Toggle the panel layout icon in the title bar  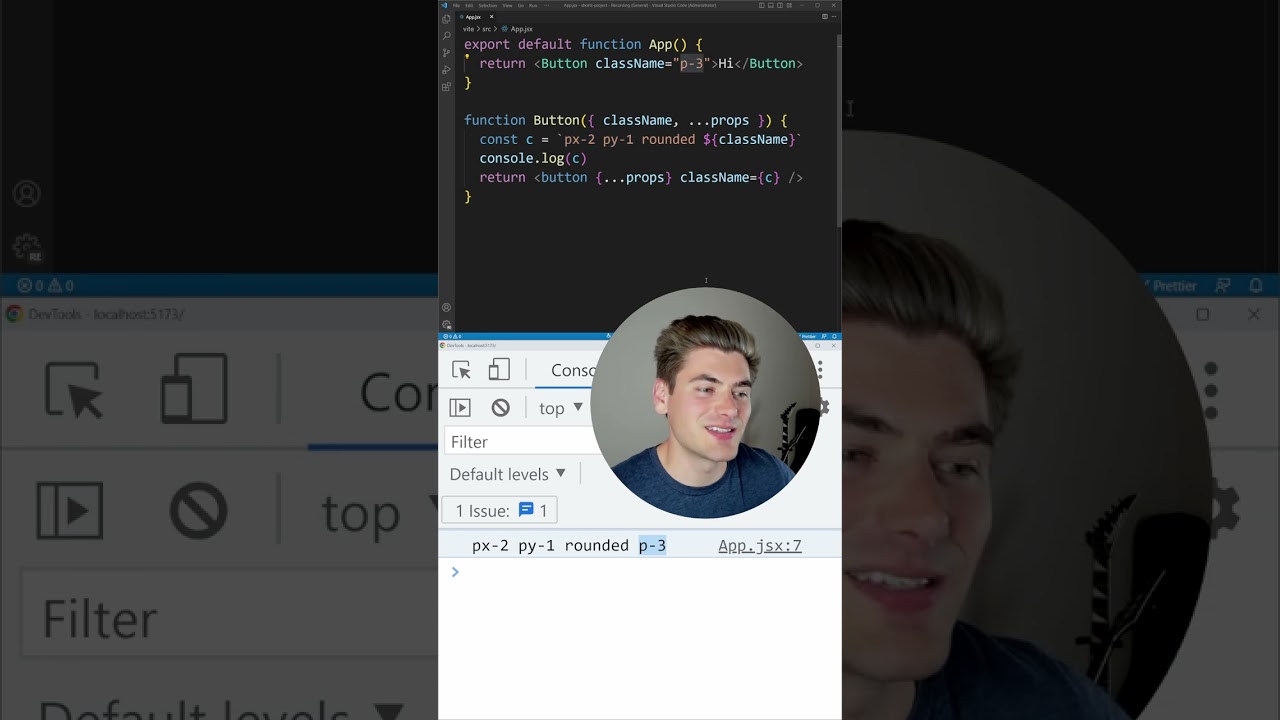(x=771, y=5)
